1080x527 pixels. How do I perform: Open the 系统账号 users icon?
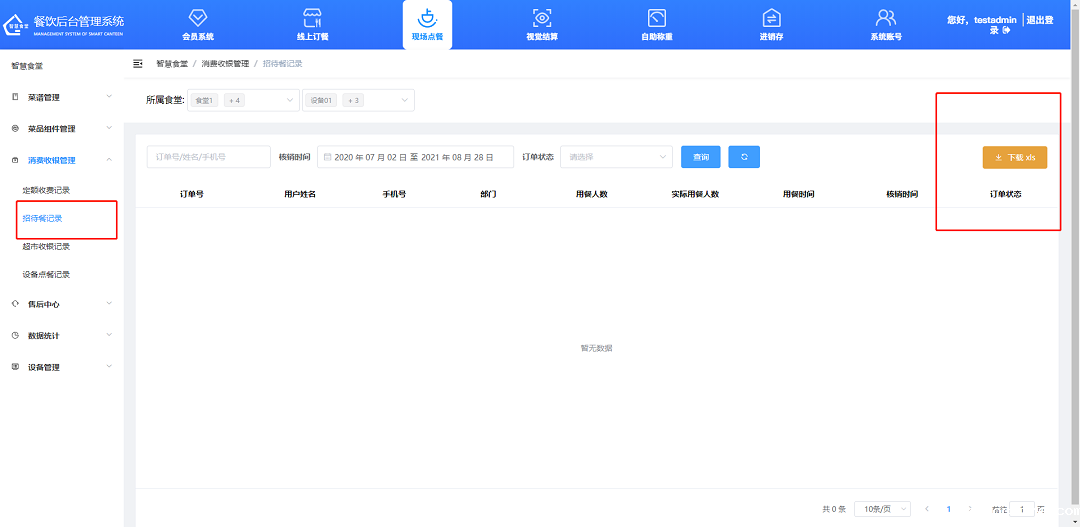[885, 19]
